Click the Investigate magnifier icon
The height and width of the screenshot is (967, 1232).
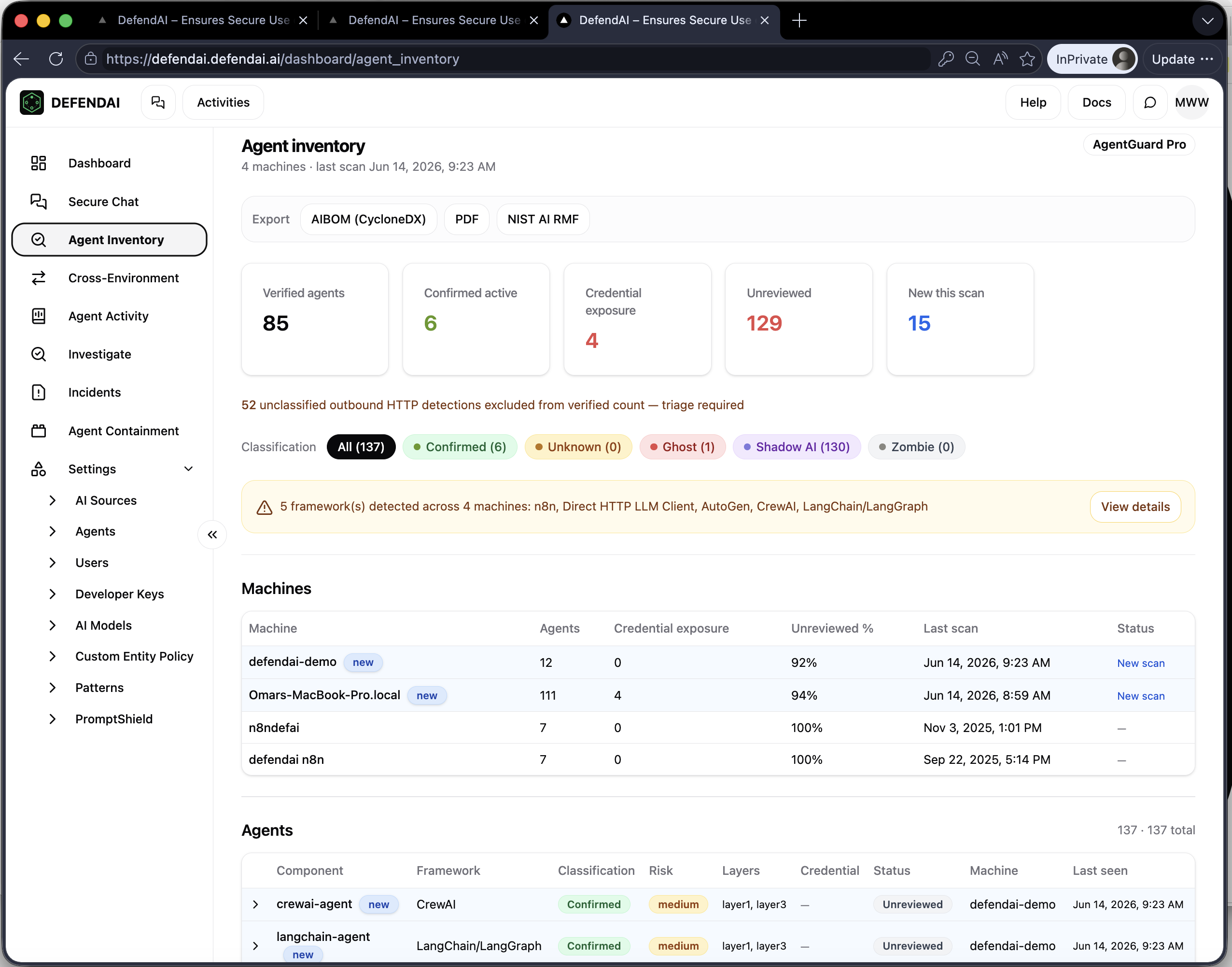coord(39,354)
